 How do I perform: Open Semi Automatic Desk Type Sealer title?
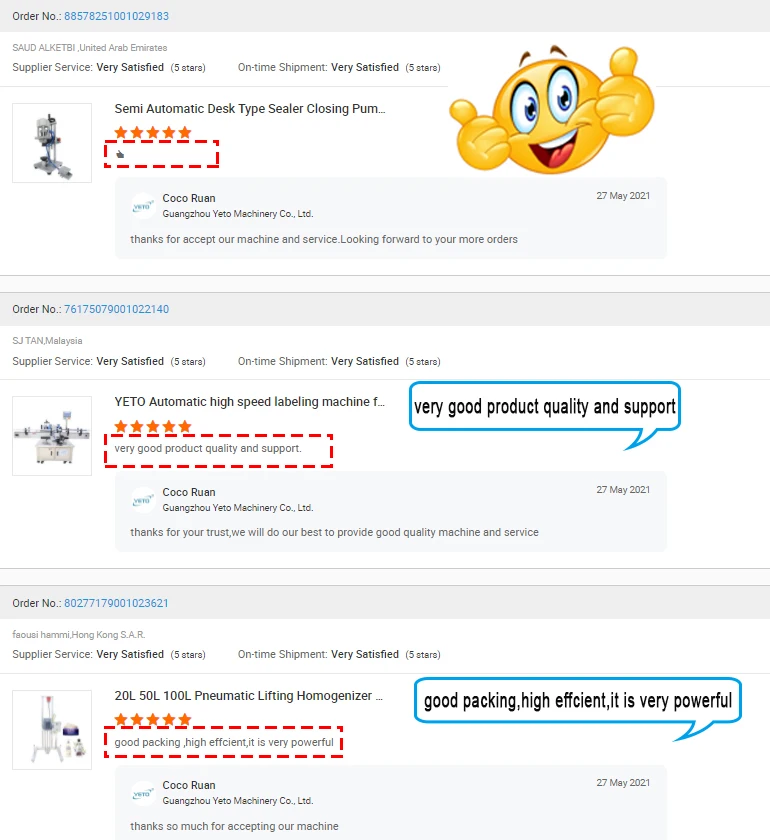point(250,109)
